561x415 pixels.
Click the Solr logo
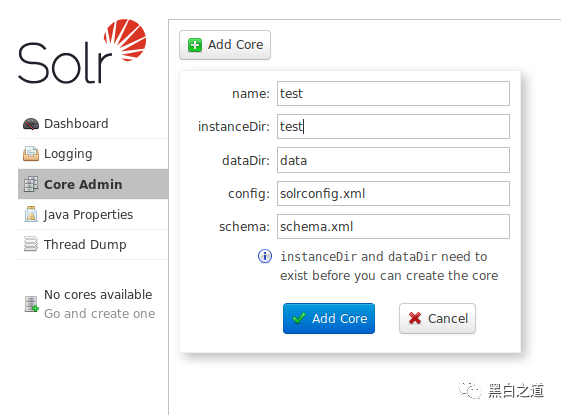coord(82,51)
